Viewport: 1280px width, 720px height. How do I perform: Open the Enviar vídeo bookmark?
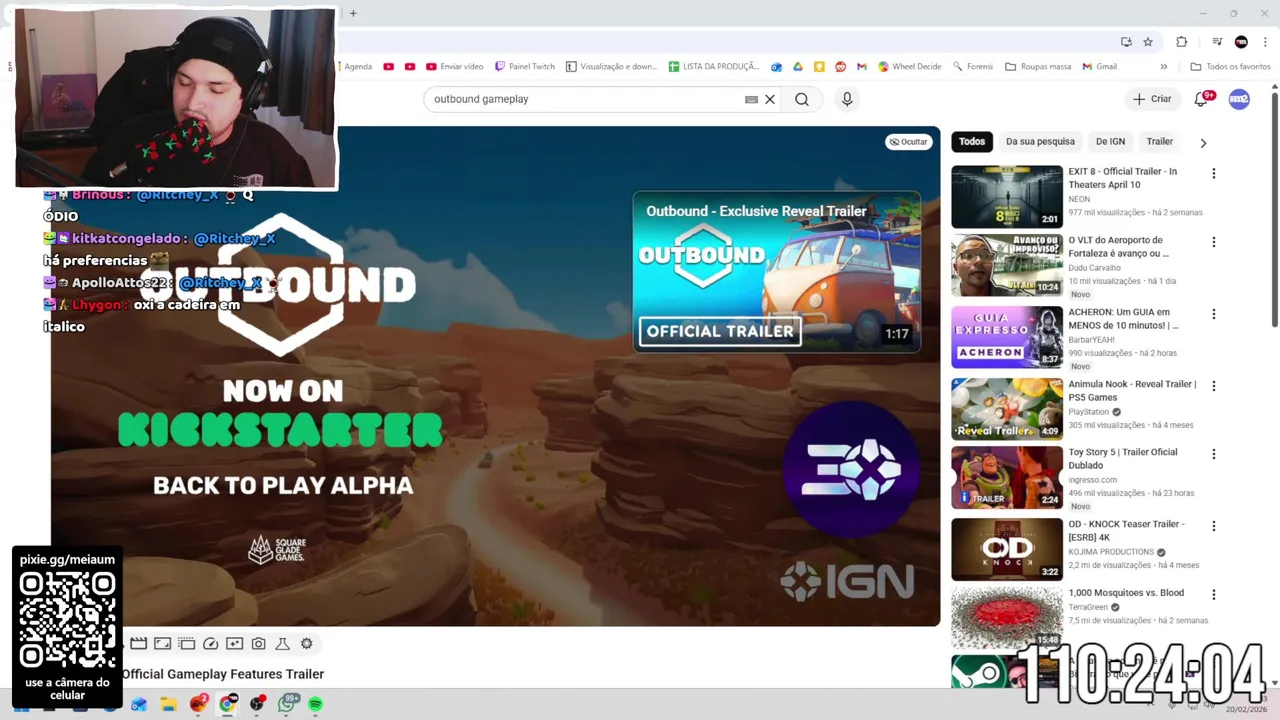tap(454, 67)
